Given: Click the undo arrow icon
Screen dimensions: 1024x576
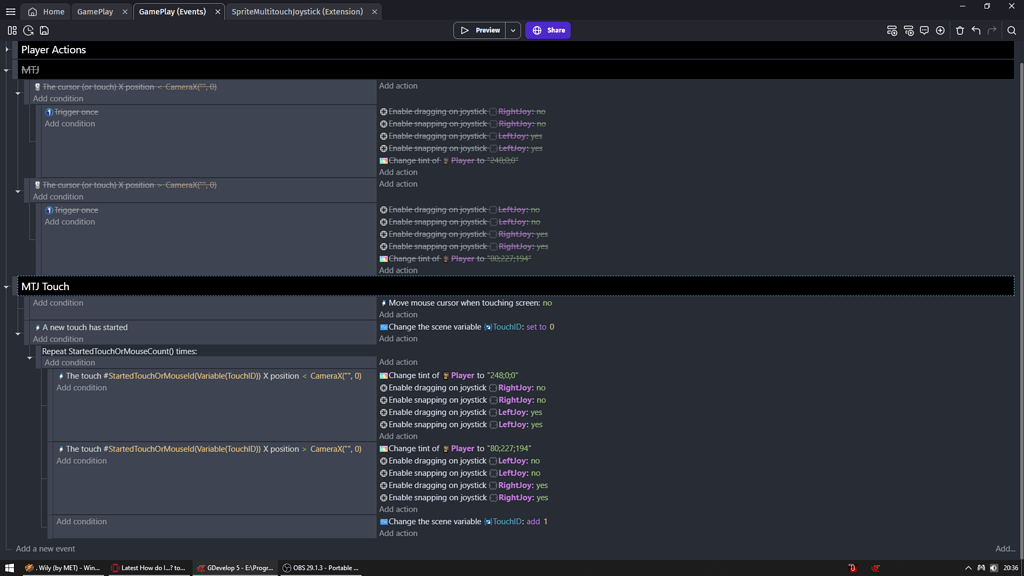Looking at the screenshot, I should [x=976, y=31].
